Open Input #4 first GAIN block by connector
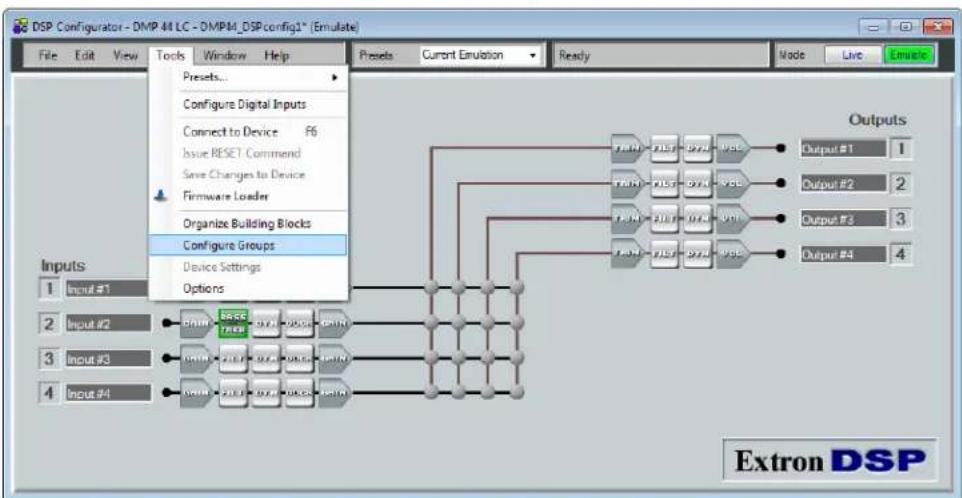The image size is (962, 498). (x=196, y=392)
